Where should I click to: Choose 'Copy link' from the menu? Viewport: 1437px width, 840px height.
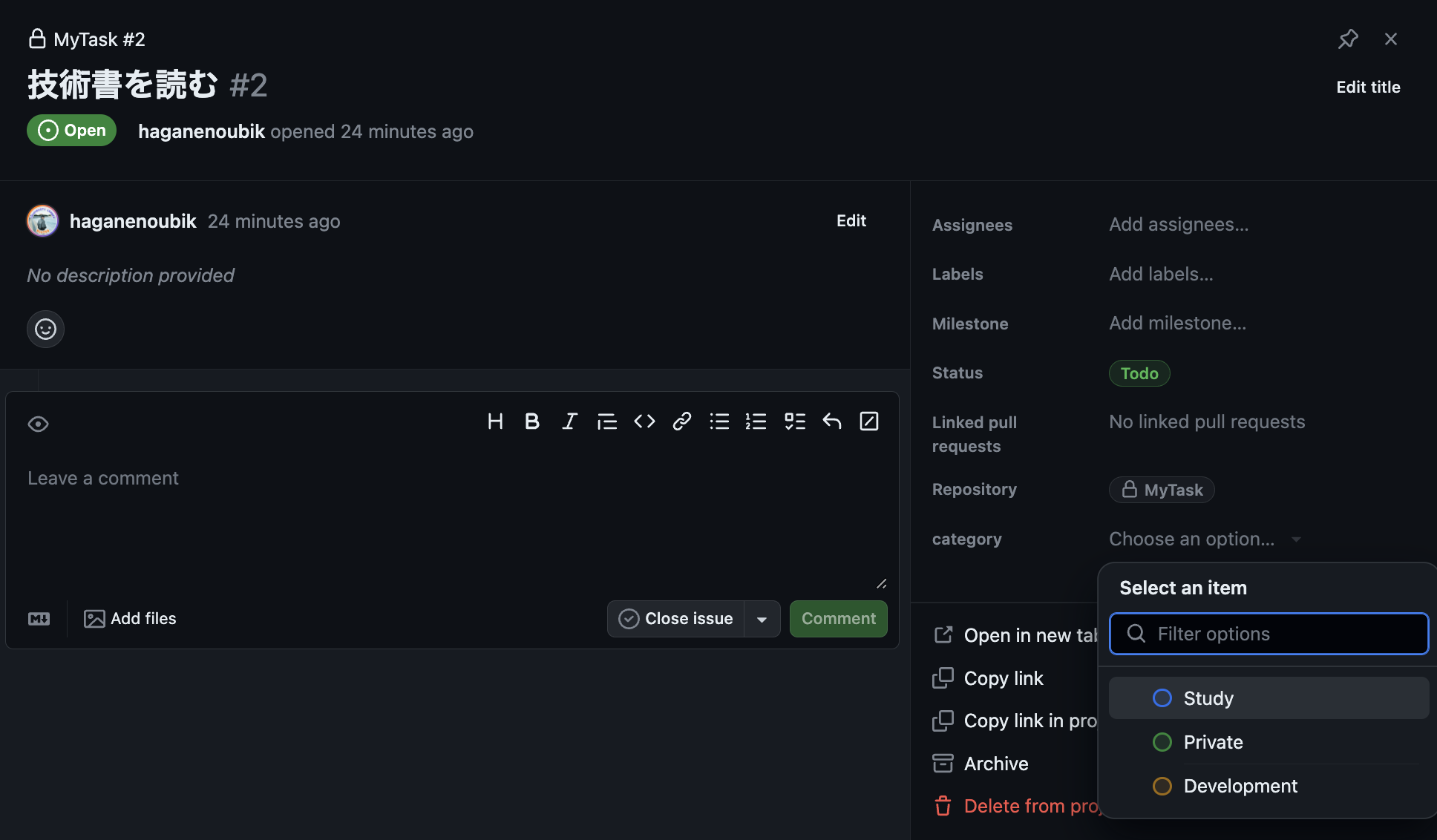click(x=1004, y=677)
